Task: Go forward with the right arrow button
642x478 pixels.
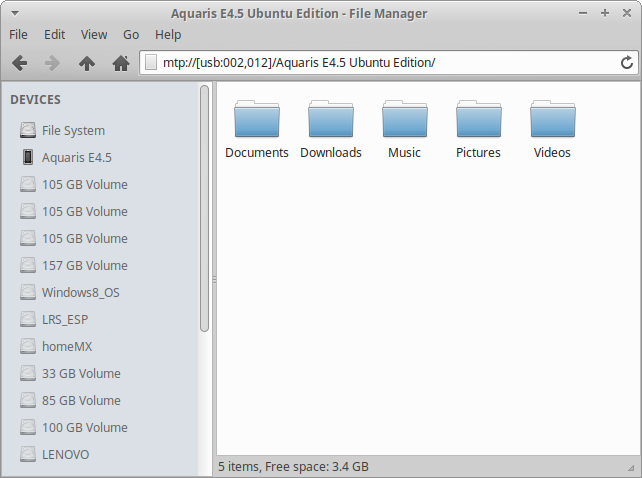Action: [x=52, y=63]
